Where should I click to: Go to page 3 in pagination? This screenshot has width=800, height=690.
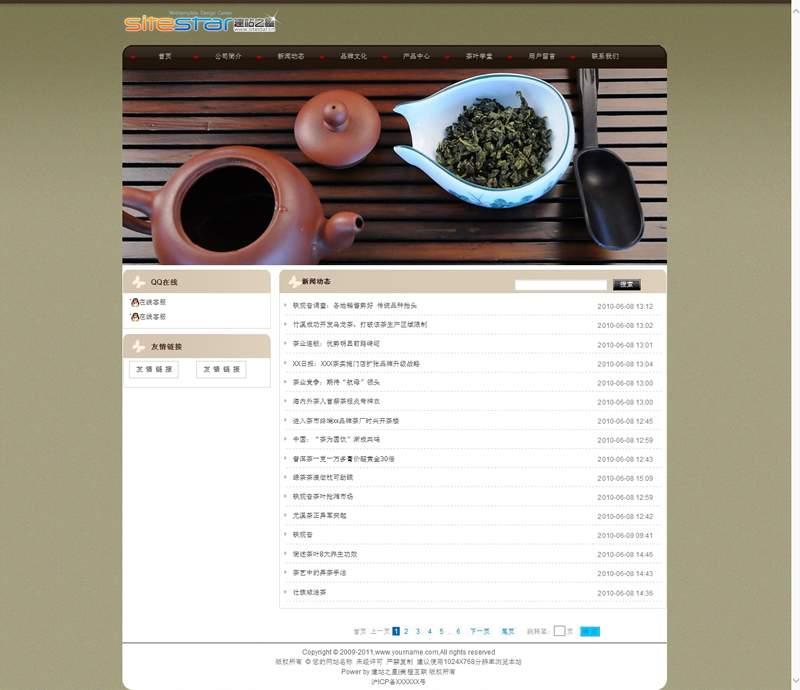[418, 632]
